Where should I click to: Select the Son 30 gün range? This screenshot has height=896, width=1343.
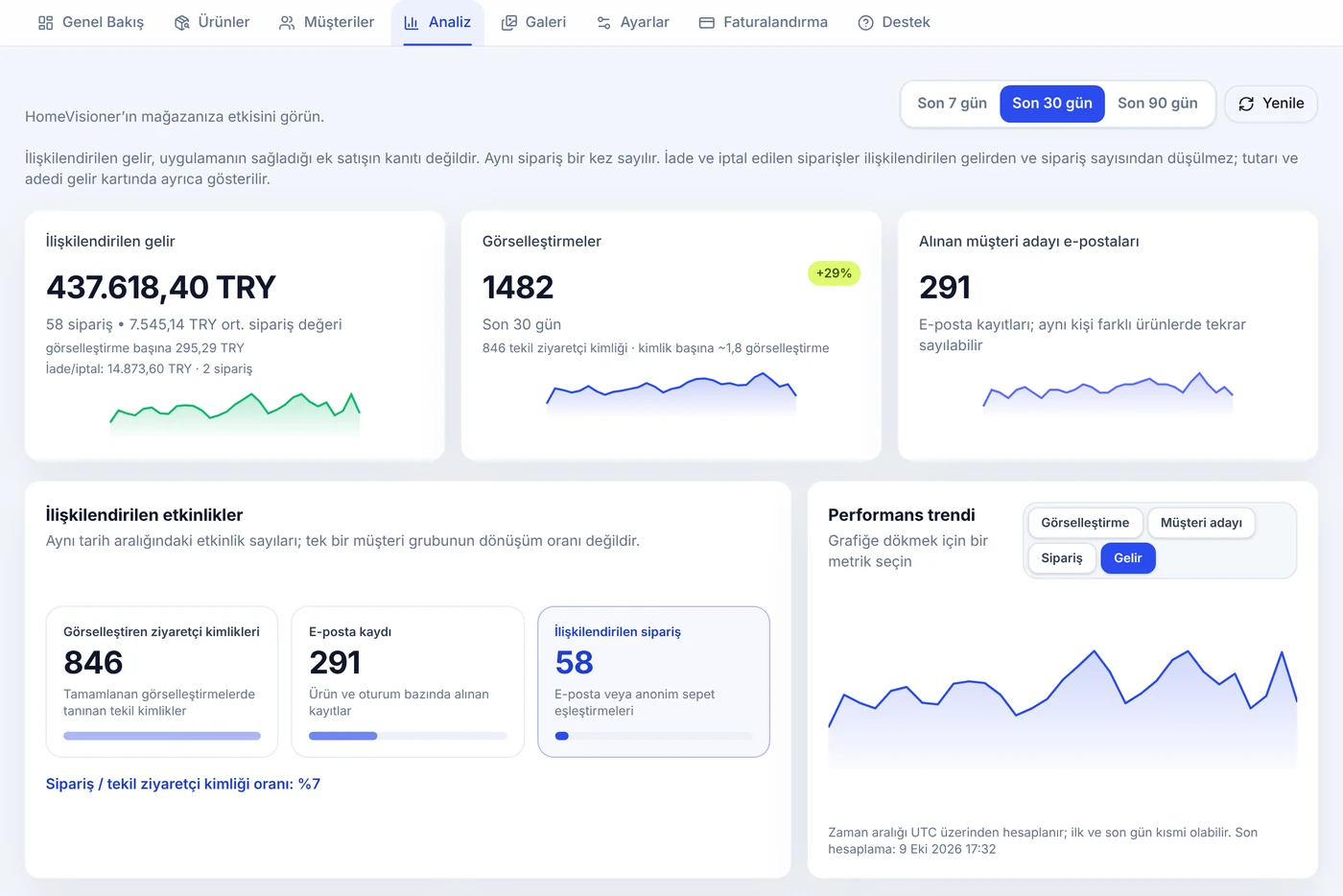pyautogui.click(x=1052, y=104)
